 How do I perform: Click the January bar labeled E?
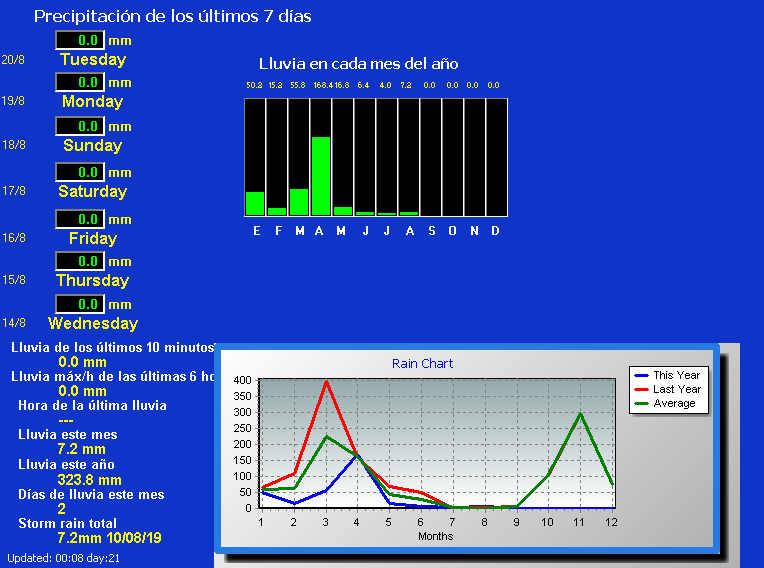click(255, 203)
